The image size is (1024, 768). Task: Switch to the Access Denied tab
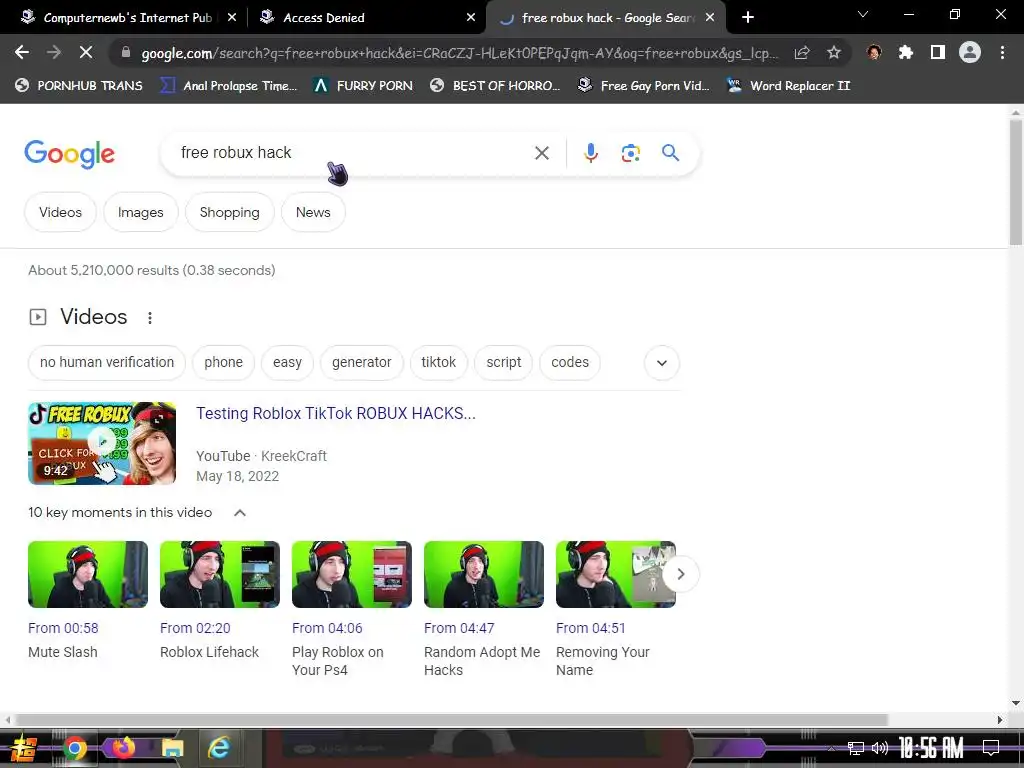click(x=366, y=18)
